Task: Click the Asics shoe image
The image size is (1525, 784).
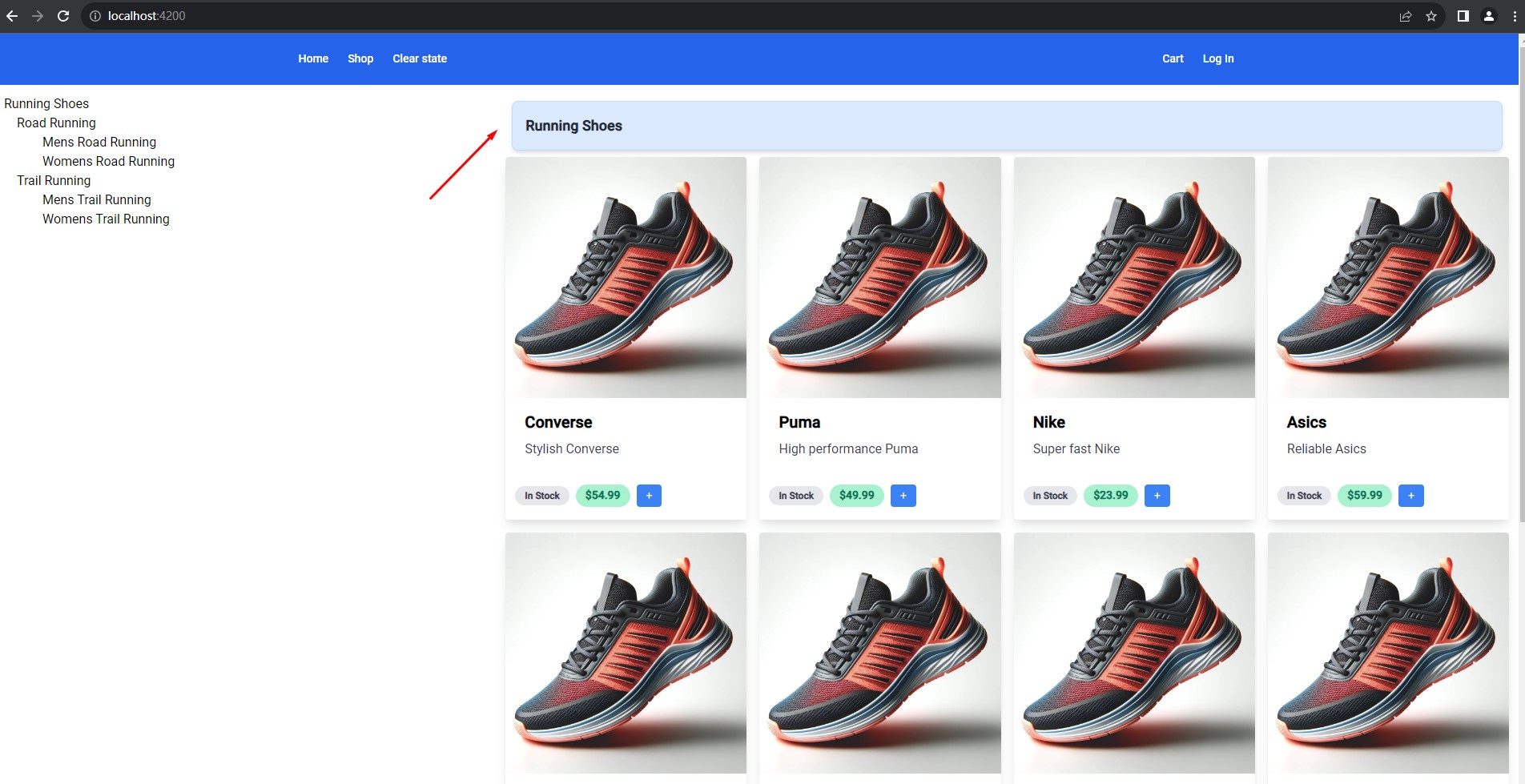Action: point(1388,277)
